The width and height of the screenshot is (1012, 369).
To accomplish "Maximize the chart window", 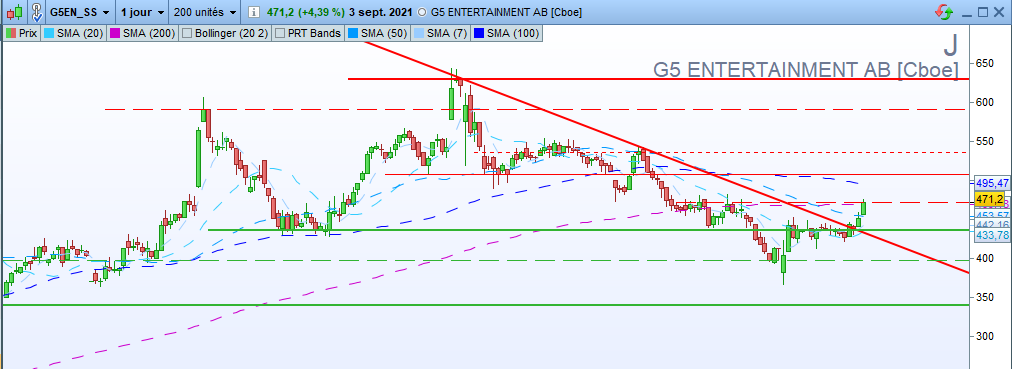I will click(x=983, y=12).
